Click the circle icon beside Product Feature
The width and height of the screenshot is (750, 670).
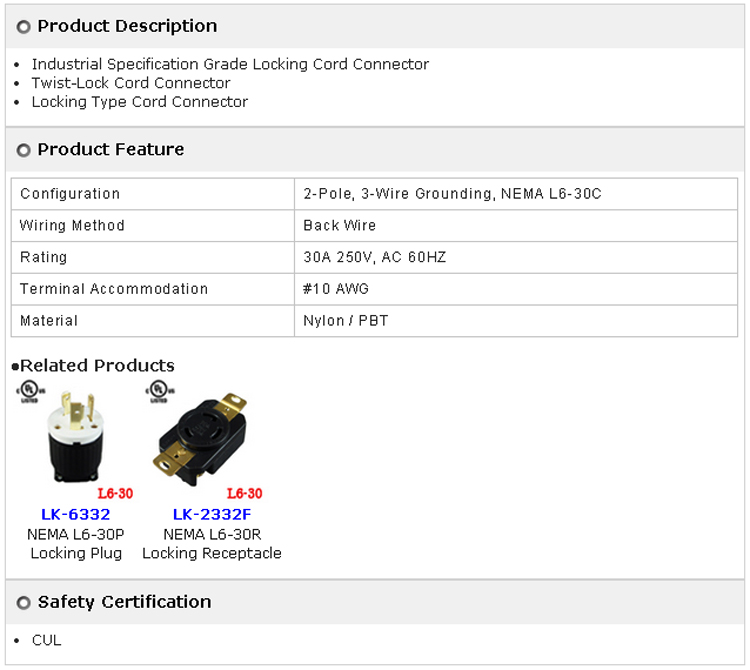(24, 150)
